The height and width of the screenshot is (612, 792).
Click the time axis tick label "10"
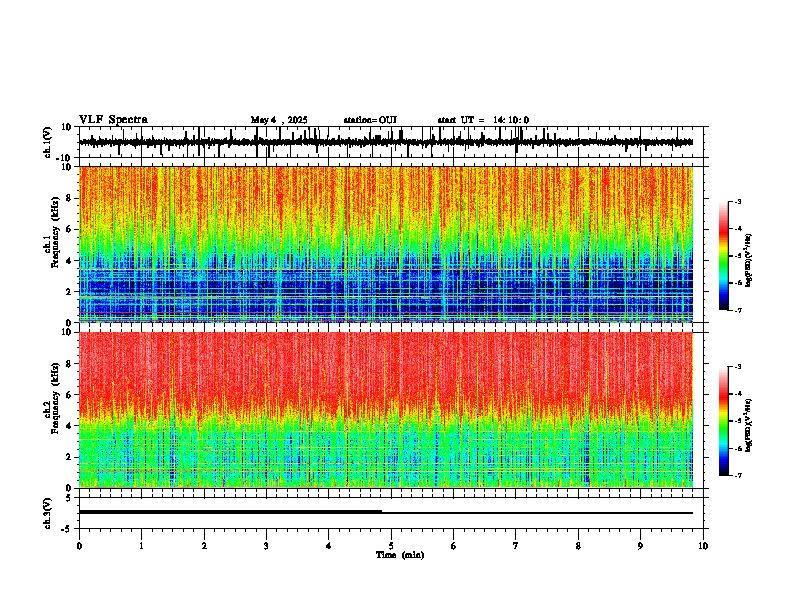[x=703, y=546]
